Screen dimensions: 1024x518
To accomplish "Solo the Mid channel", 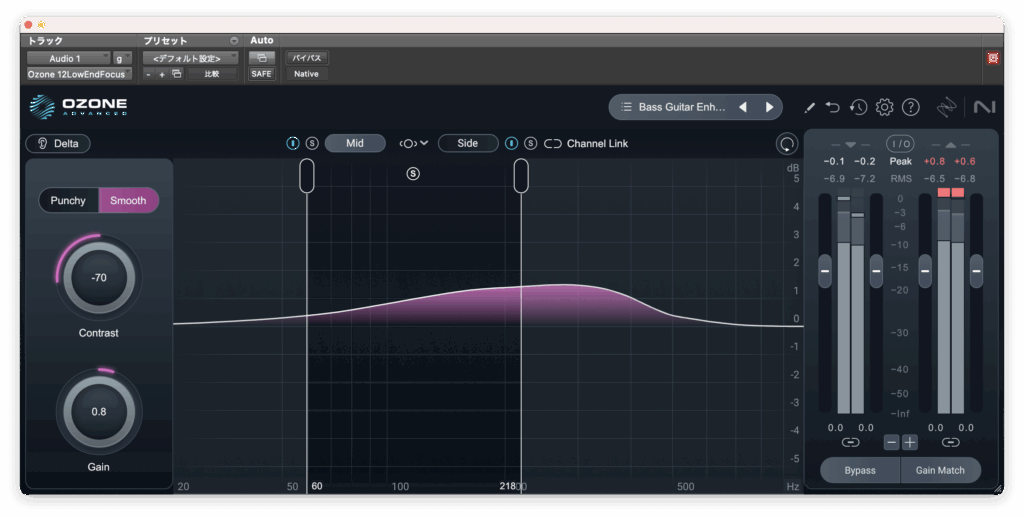I will pyautogui.click(x=311, y=143).
